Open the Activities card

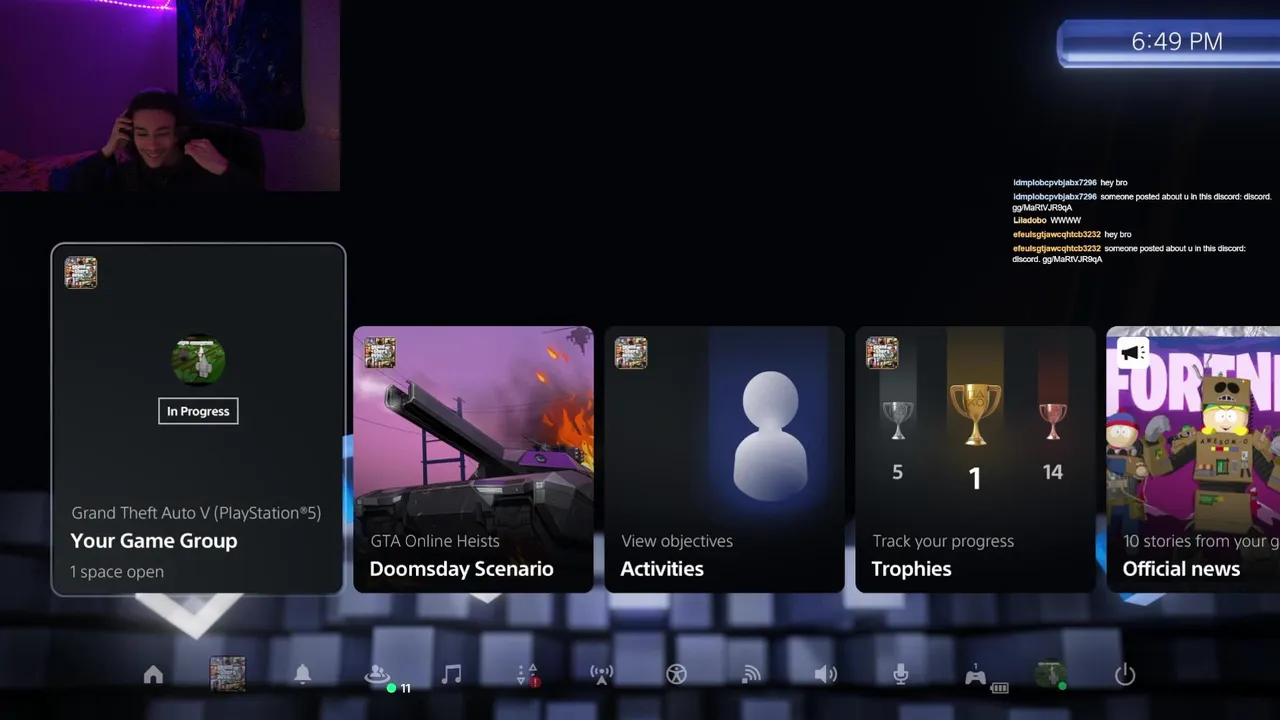point(724,459)
